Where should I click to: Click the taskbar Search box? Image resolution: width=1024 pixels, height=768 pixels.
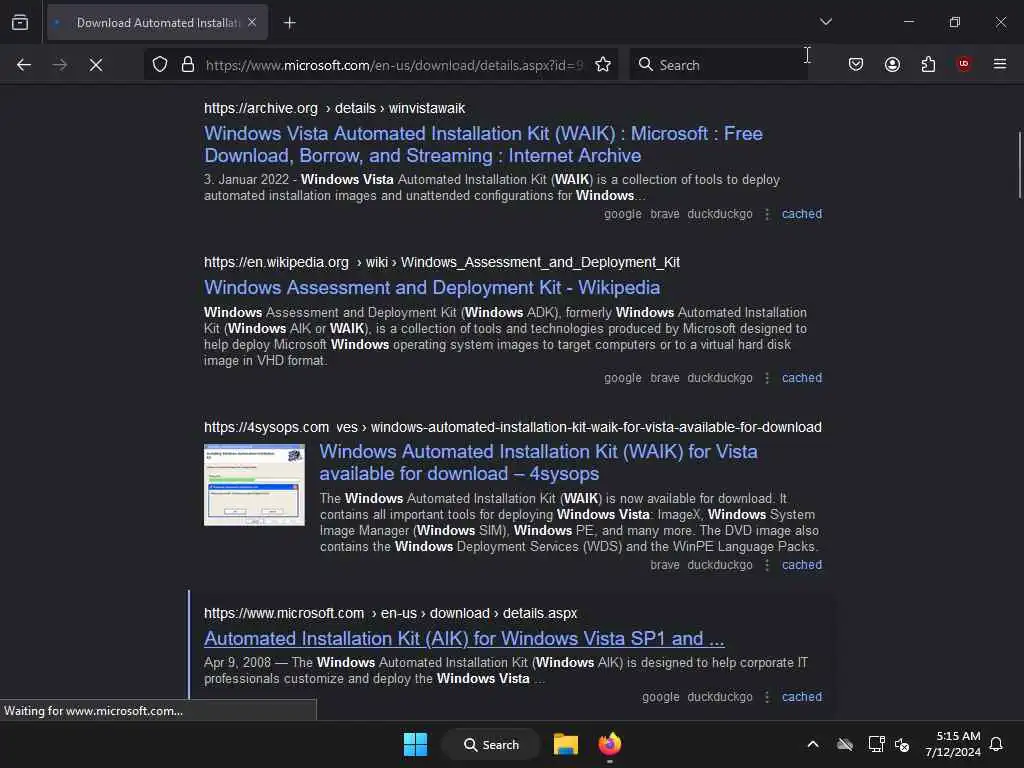pos(491,744)
